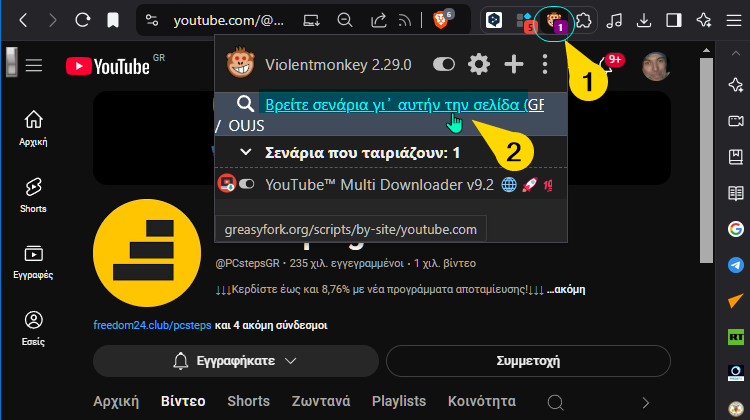Open the browser main hamburger menu
750x420 pixels.
pyautogui.click(x=734, y=21)
